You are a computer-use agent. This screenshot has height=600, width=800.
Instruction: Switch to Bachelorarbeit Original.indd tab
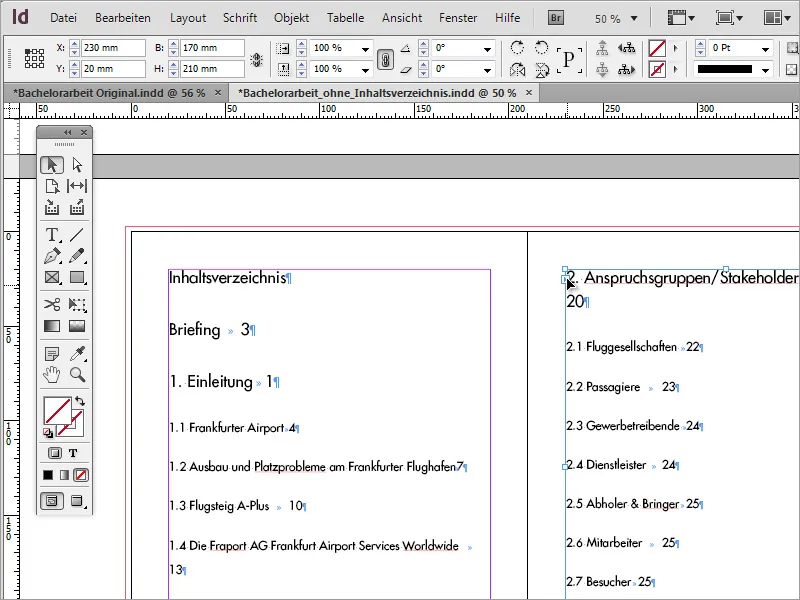click(109, 93)
